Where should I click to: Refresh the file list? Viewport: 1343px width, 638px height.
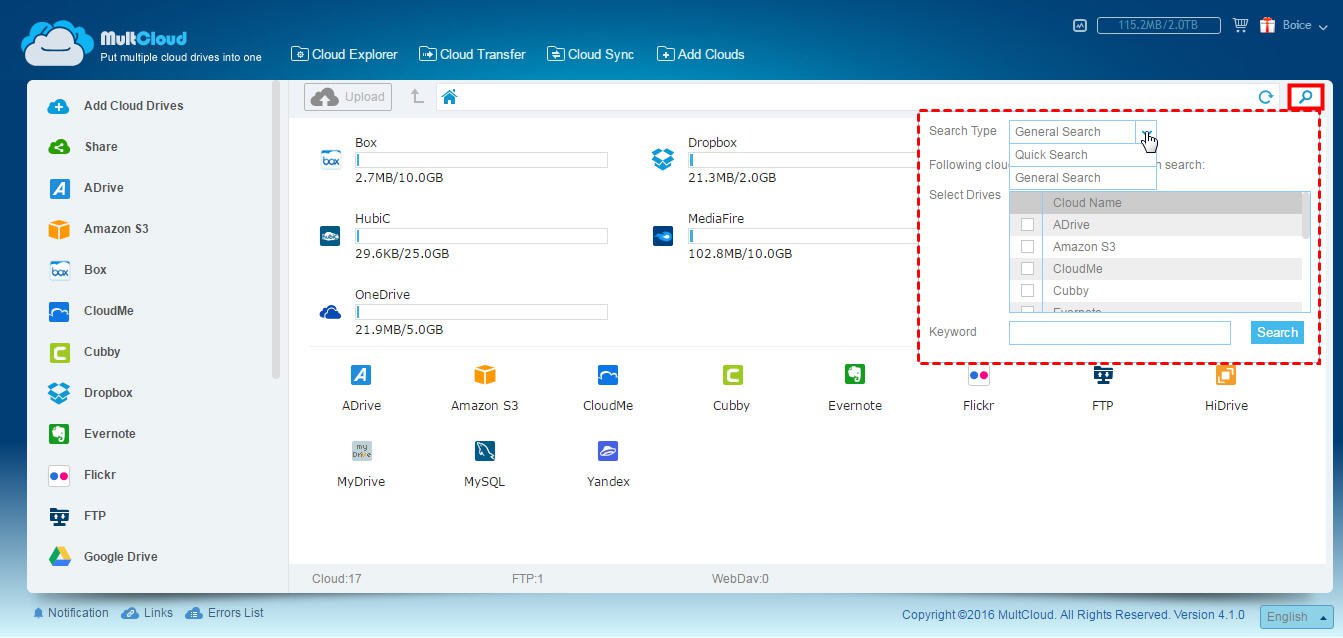coord(1265,97)
